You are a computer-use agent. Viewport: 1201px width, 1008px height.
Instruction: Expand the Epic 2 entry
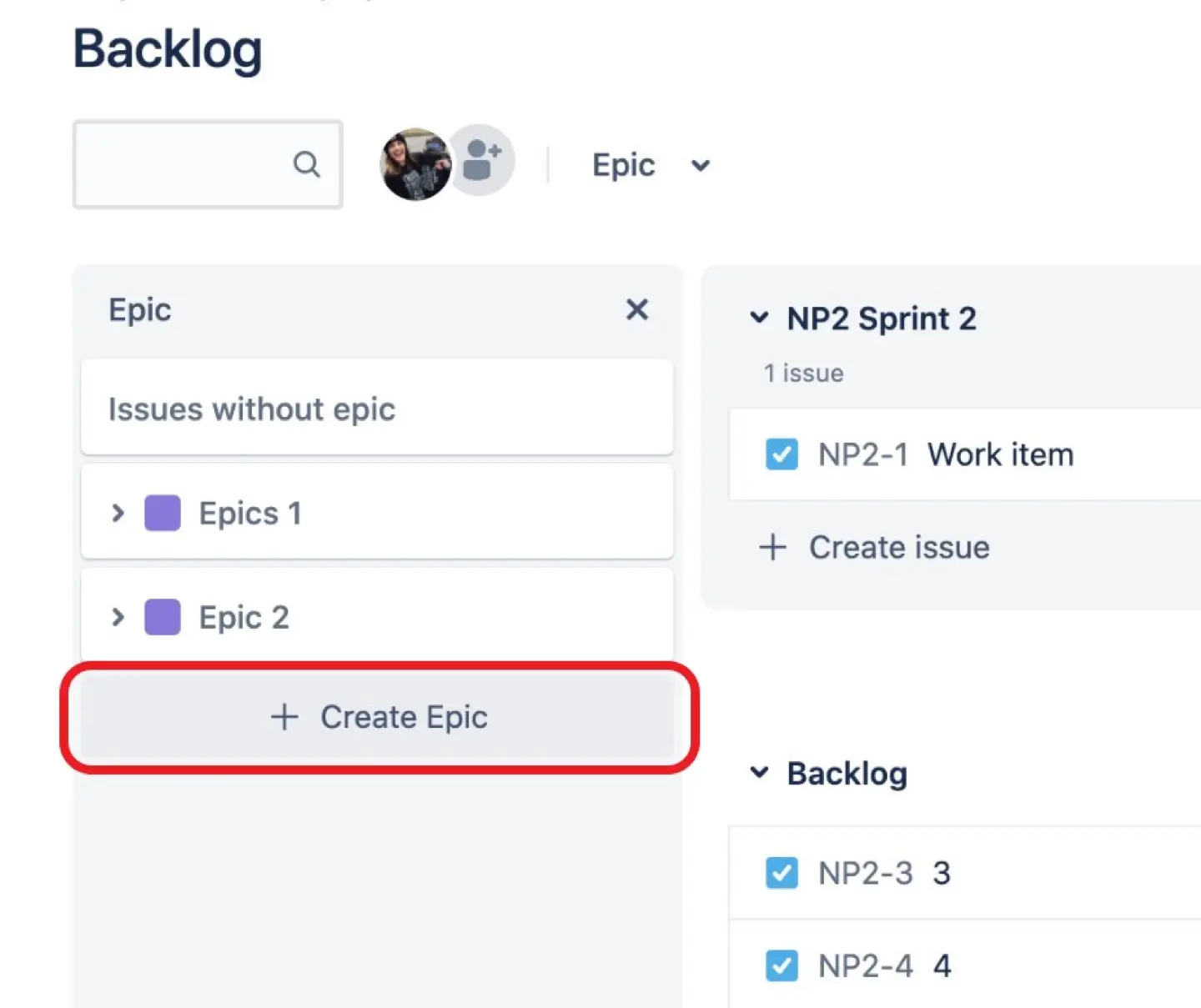point(117,617)
